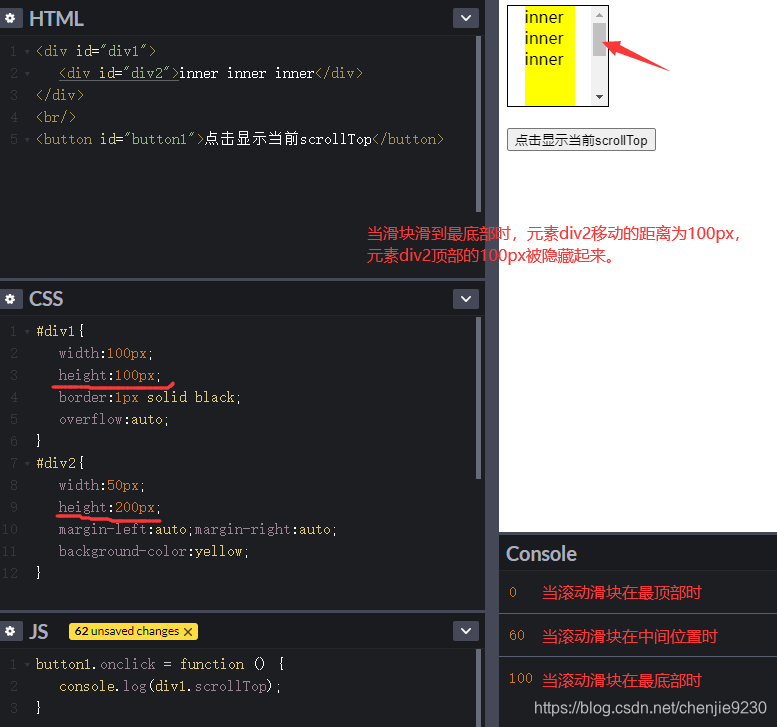Screen dimensions: 777x727
Task: Click the CSS editor vertical scrollbar
Action: [x=478, y=398]
